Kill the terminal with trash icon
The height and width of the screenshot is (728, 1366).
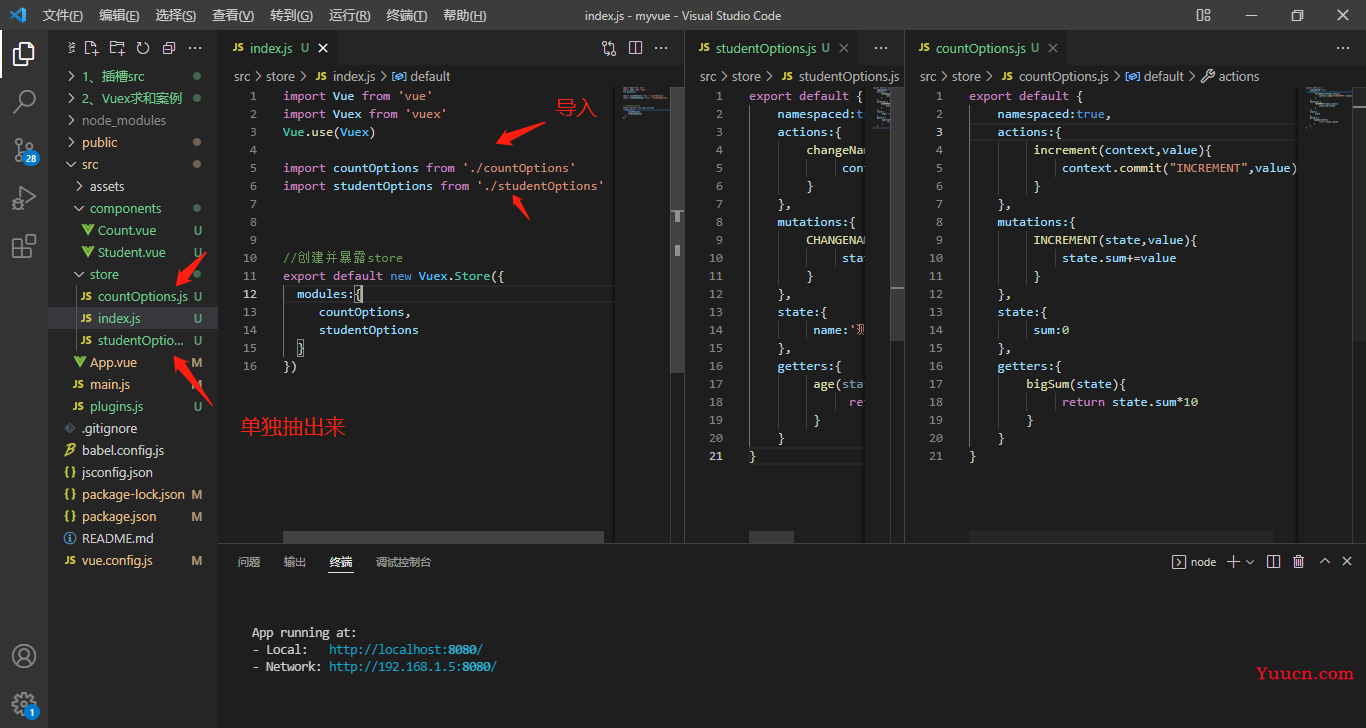1299,562
